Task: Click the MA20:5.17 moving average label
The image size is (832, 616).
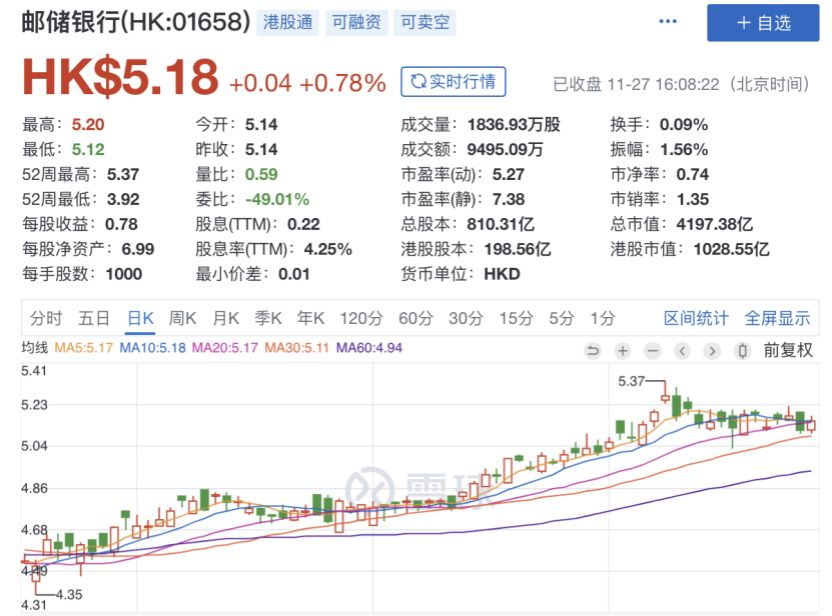Action: [x=225, y=348]
